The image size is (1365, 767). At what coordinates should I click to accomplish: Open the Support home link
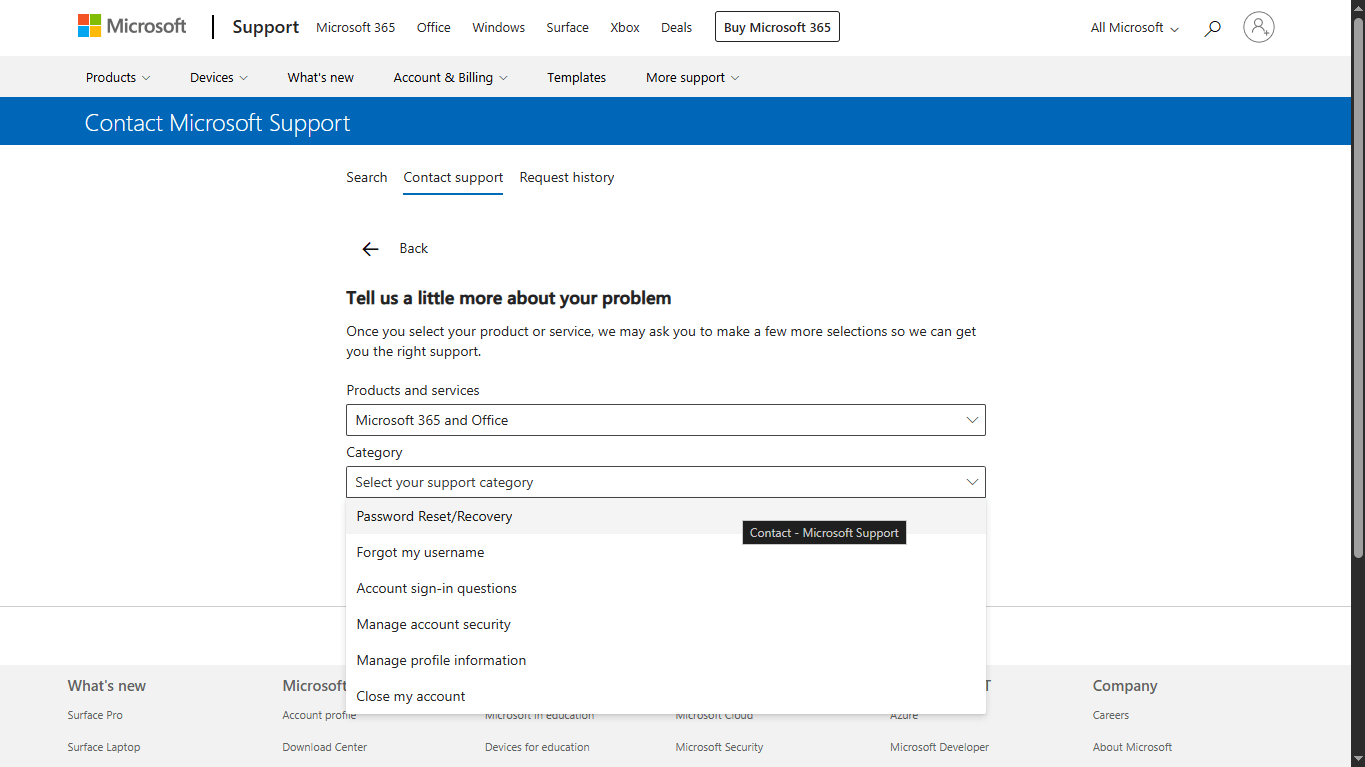pyautogui.click(x=265, y=27)
